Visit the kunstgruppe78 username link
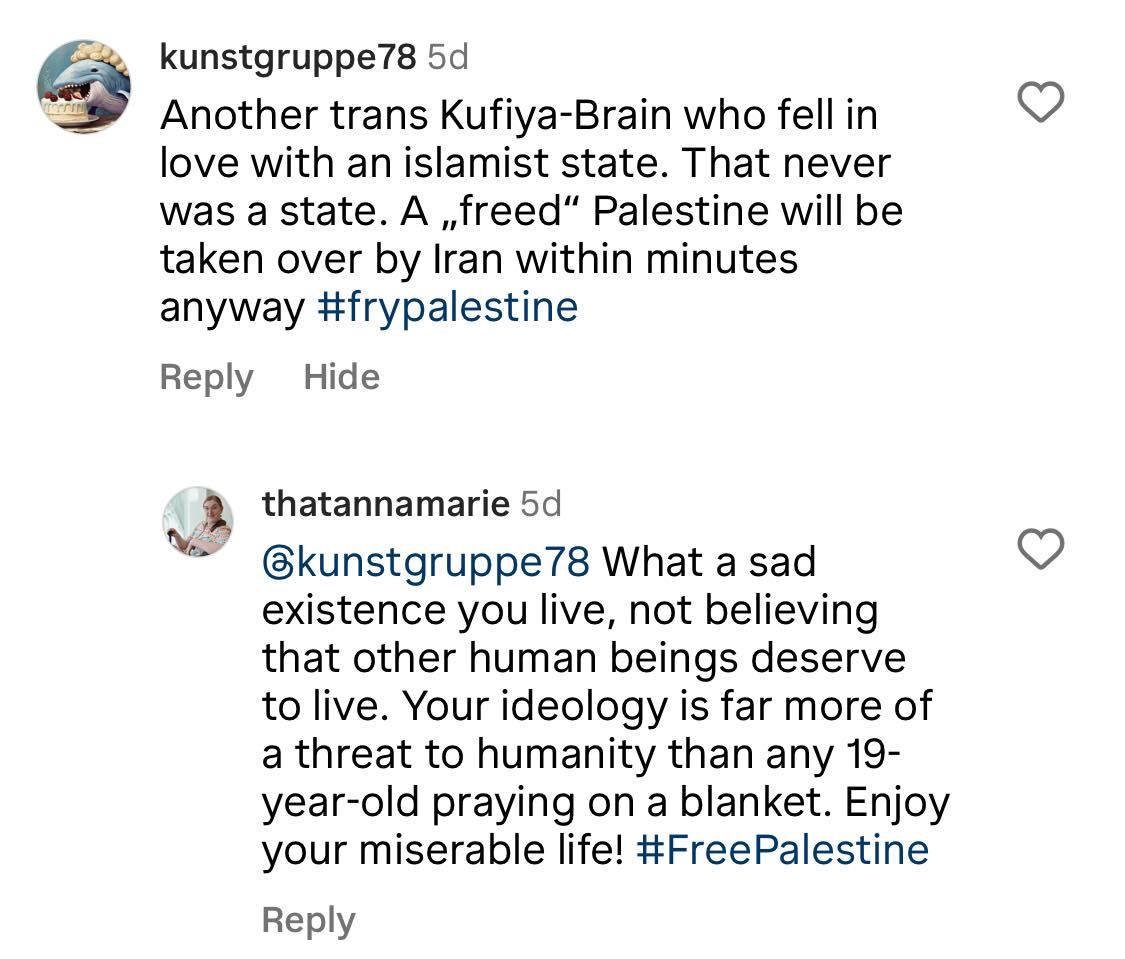This screenshot has height=959, width=1125. pyautogui.click(x=288, y=58)
